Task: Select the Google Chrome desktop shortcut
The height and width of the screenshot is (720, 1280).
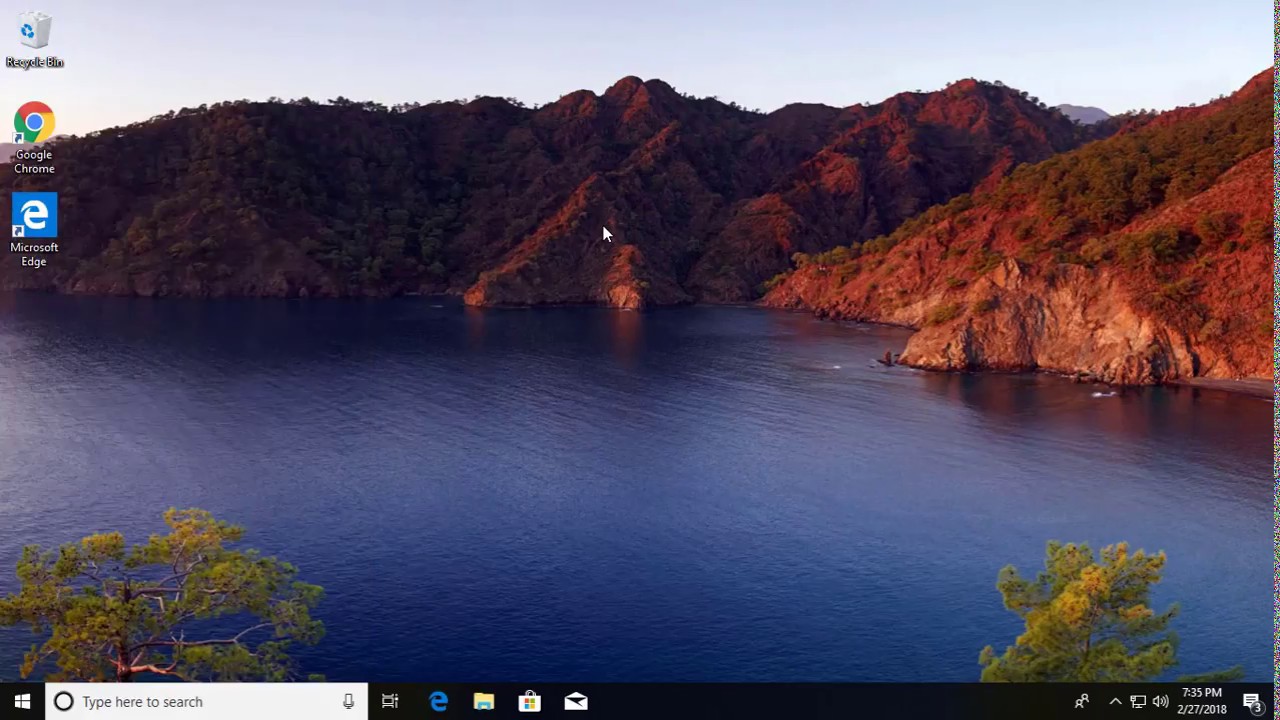Action: pyautogui.click(x=34, y=138)
